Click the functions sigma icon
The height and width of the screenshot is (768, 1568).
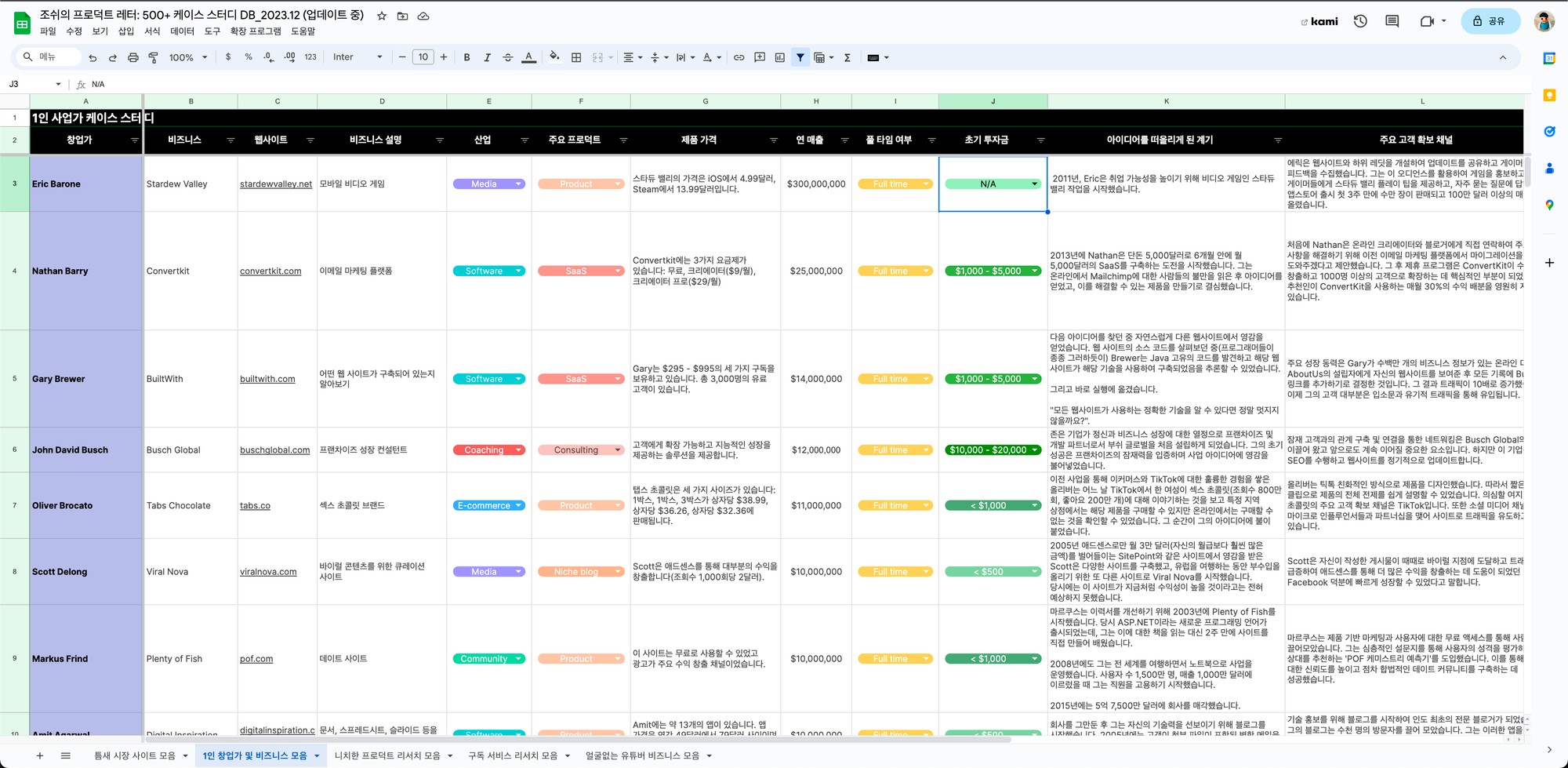click(848, 57)
